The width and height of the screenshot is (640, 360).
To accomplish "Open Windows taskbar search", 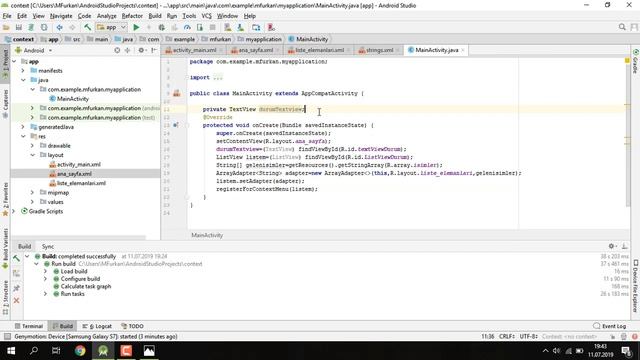I will point(34,351).
